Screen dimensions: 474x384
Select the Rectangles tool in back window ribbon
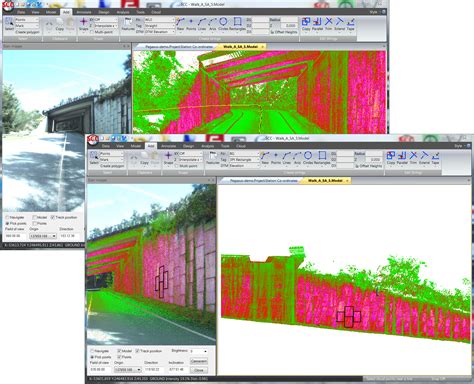click(x=237, y=24)
